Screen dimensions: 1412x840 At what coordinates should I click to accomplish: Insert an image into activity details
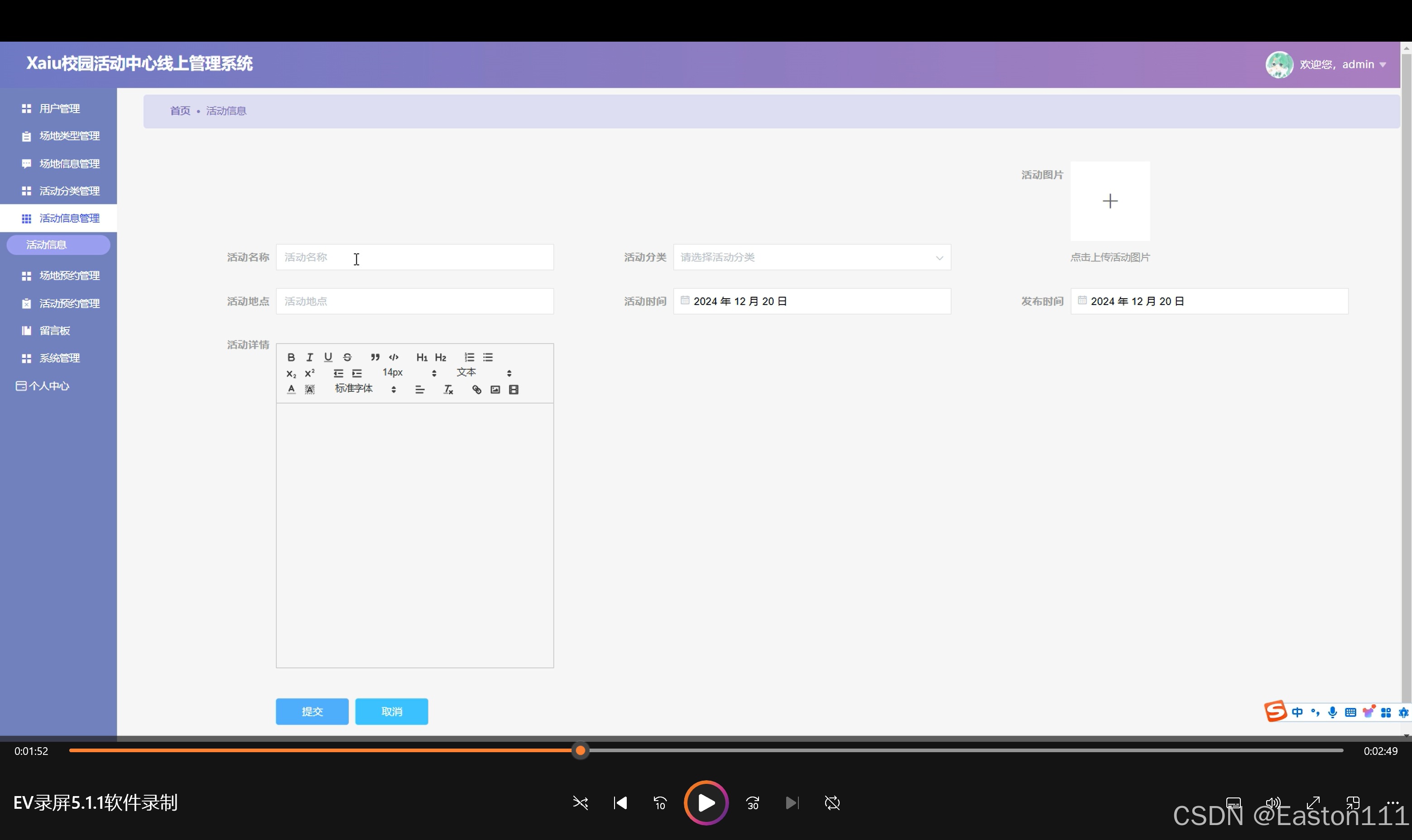click(x=495, y=389)
